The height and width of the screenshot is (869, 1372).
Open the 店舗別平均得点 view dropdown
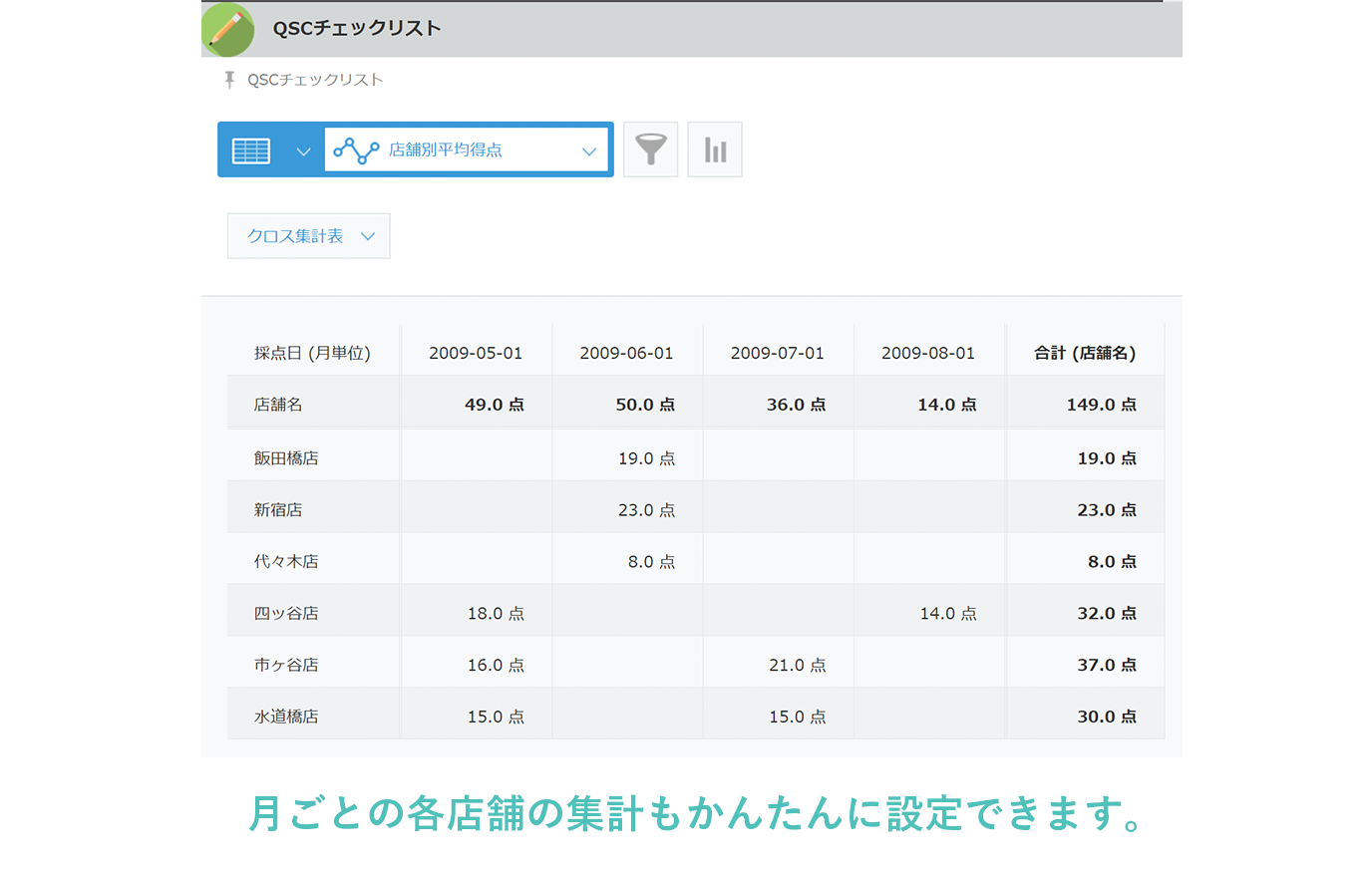(x=467, y=149)
